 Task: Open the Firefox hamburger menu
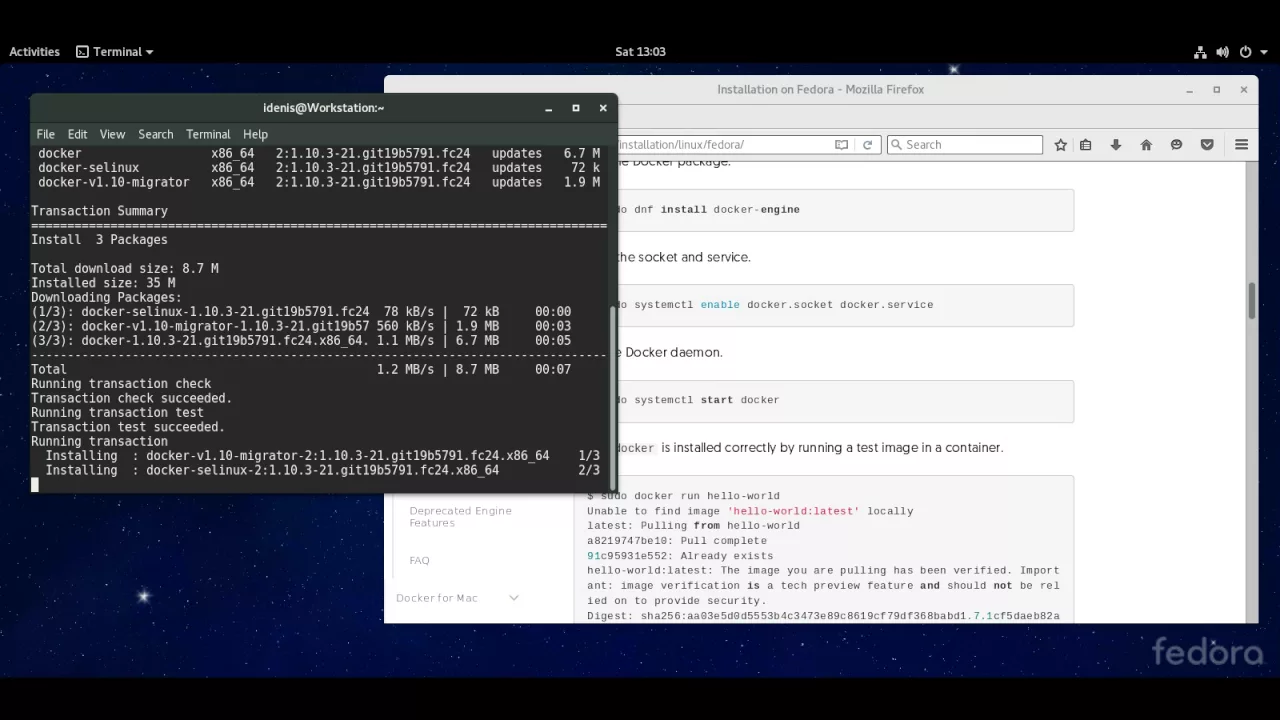(1241, 145)
